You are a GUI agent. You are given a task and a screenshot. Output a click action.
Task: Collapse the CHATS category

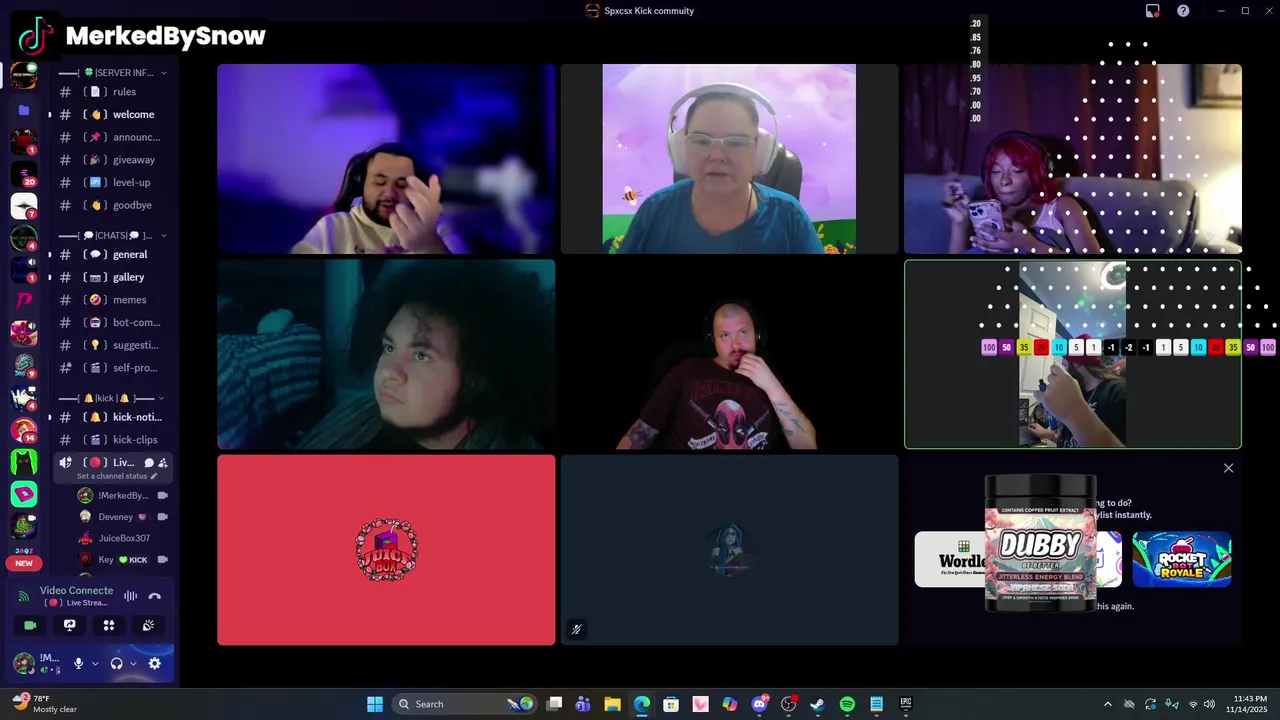pos(163,236)
